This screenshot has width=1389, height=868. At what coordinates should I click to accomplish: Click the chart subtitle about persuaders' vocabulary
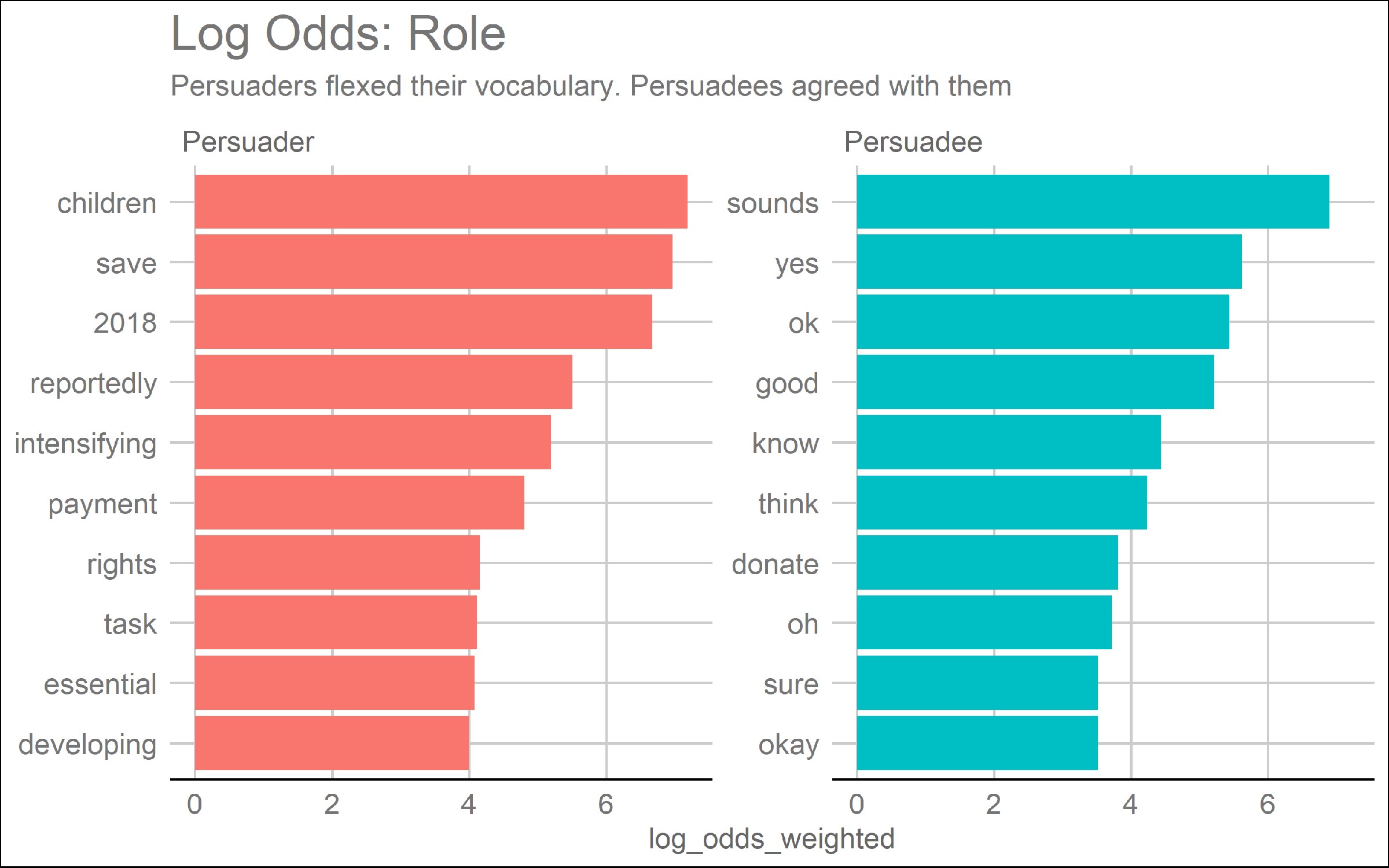pyautogui.click(x=590, y=87)
